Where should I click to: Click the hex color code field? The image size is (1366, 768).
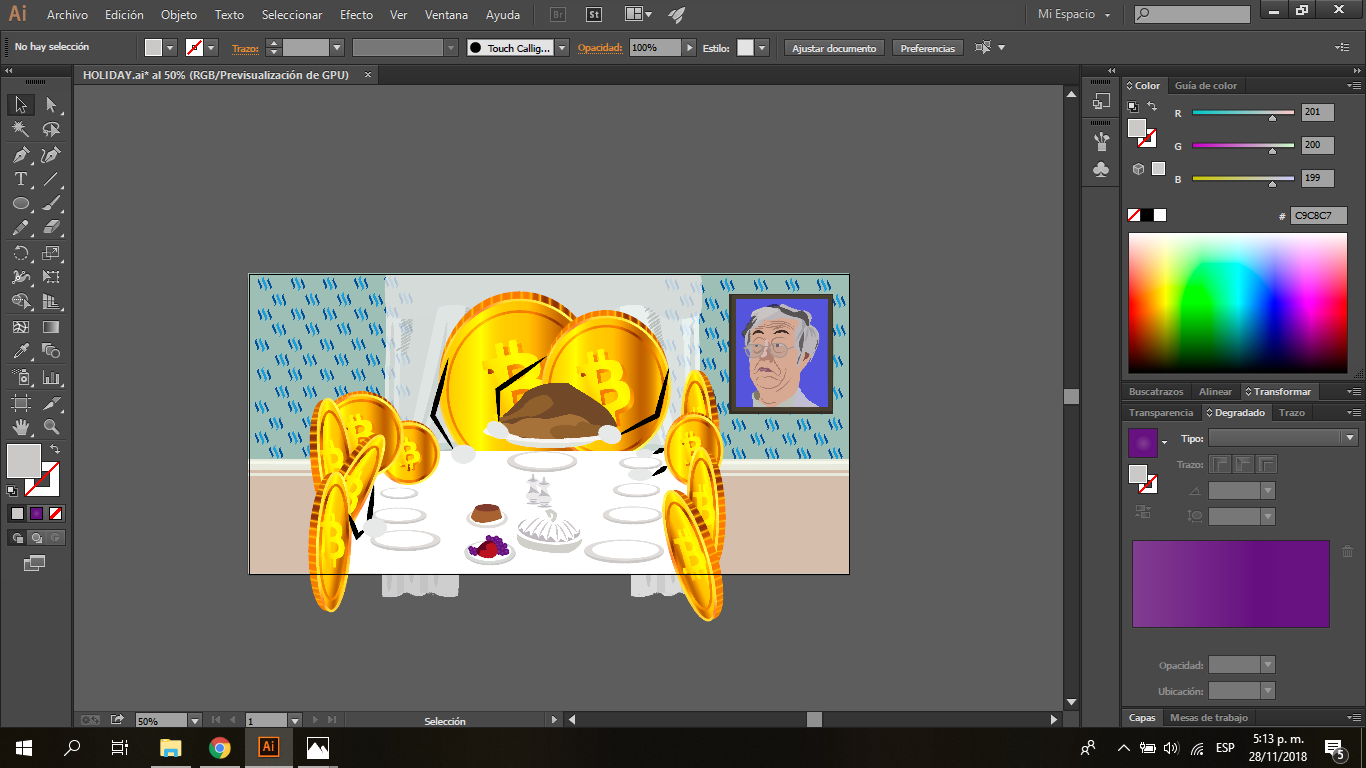(x=1318, y=215)
